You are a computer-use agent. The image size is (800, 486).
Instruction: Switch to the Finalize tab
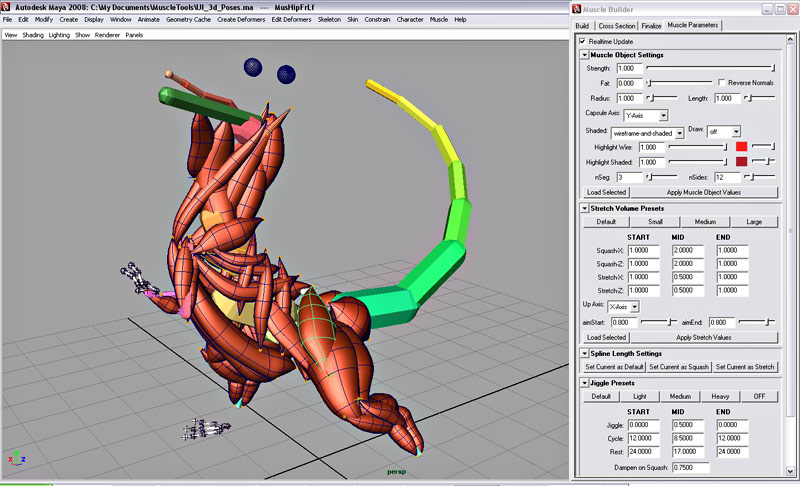pyautogui.click(x=651, y=26)
